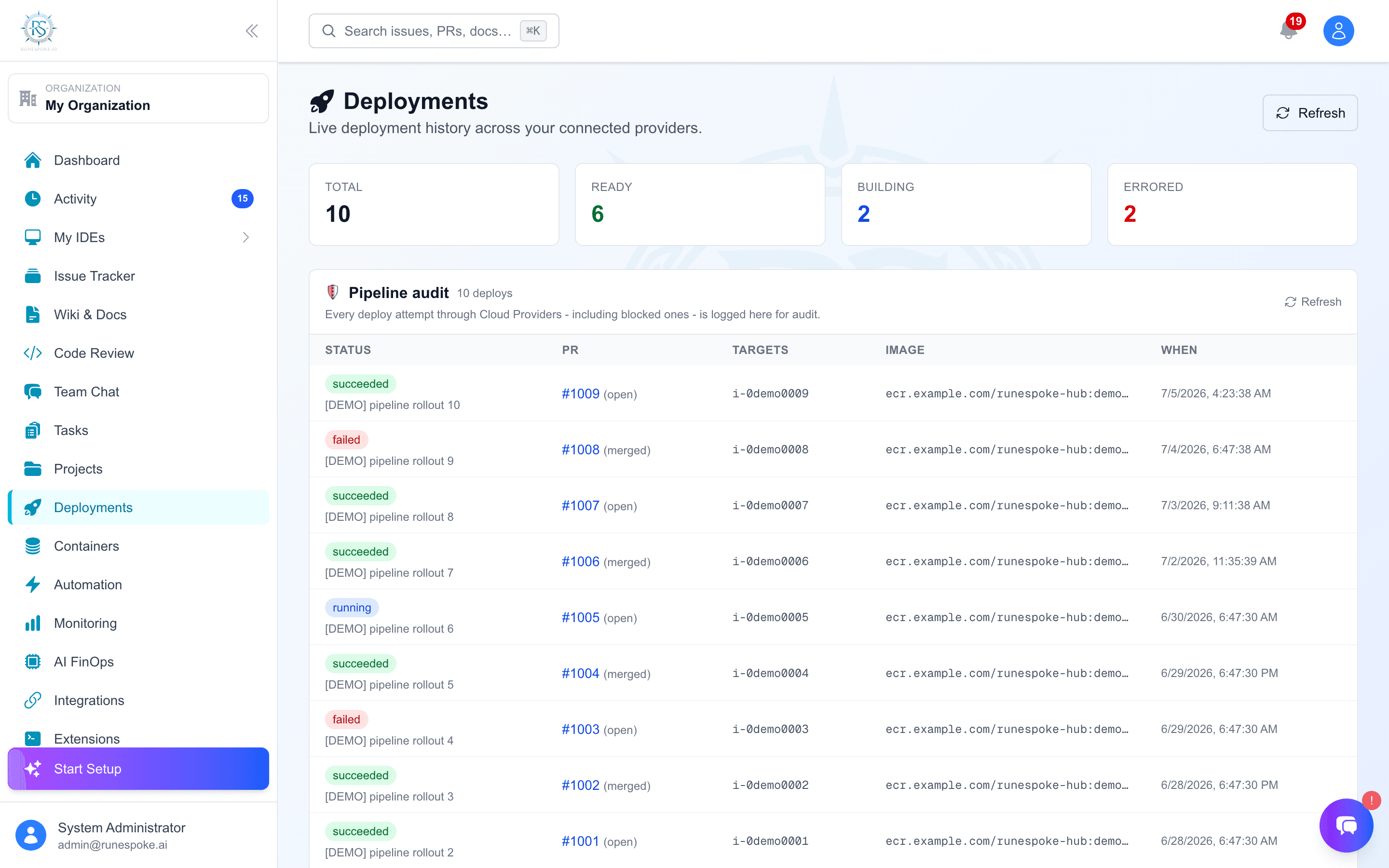This screenshot has width=1389, height=868.
Task: Click the Errored deployments card
Action: 1232,204
